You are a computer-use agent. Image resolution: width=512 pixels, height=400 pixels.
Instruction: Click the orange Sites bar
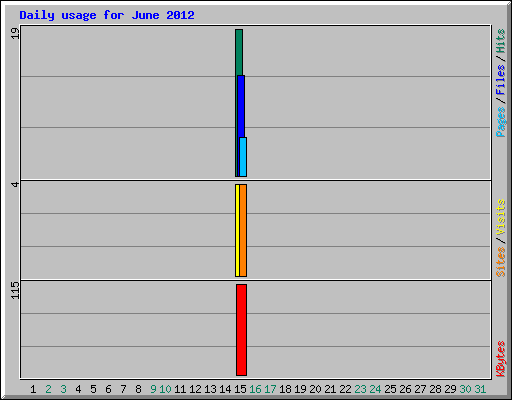243,230
